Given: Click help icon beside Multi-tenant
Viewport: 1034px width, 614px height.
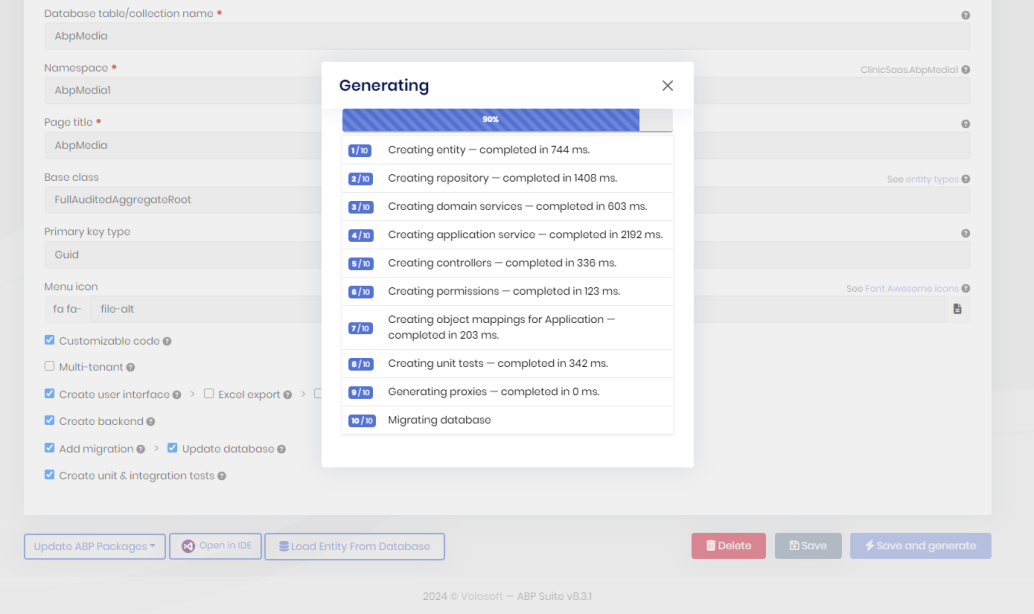Looking at the screenshot, I should [131, 367].
